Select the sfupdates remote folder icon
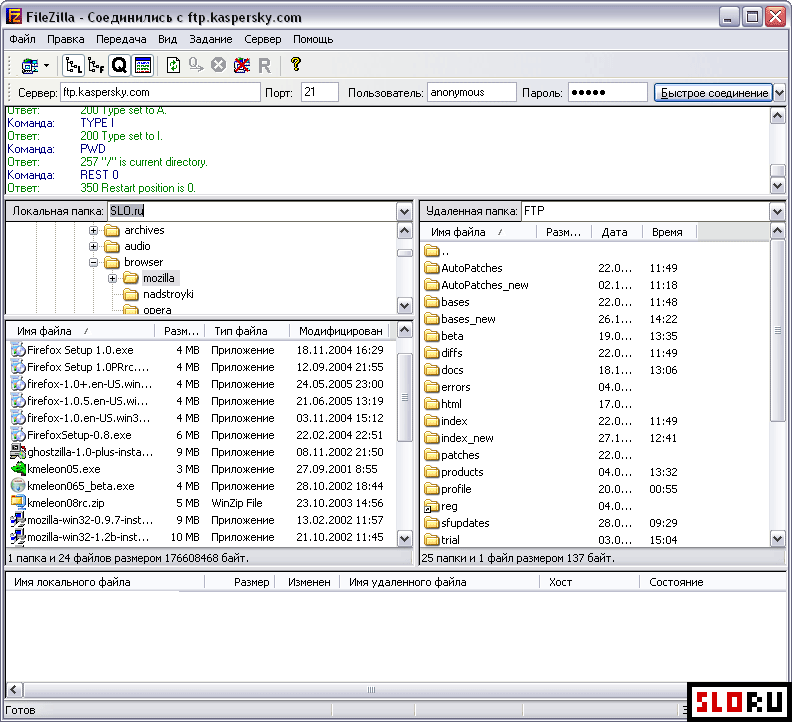This screenshot has width=792, height=722. click(x=432, y=523)
